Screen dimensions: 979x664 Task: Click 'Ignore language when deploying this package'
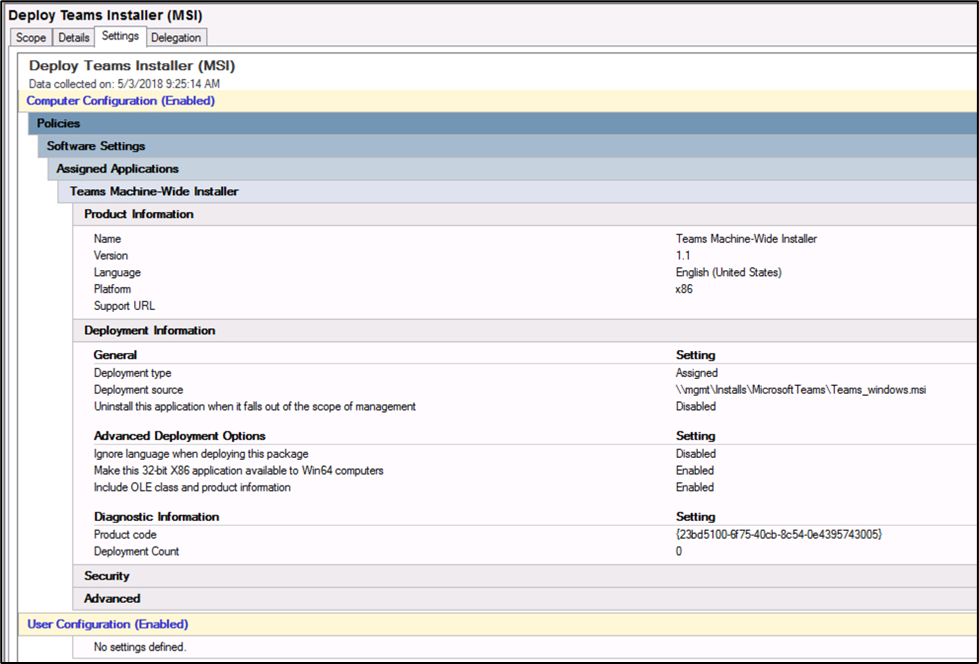click(x=201, y=454)
